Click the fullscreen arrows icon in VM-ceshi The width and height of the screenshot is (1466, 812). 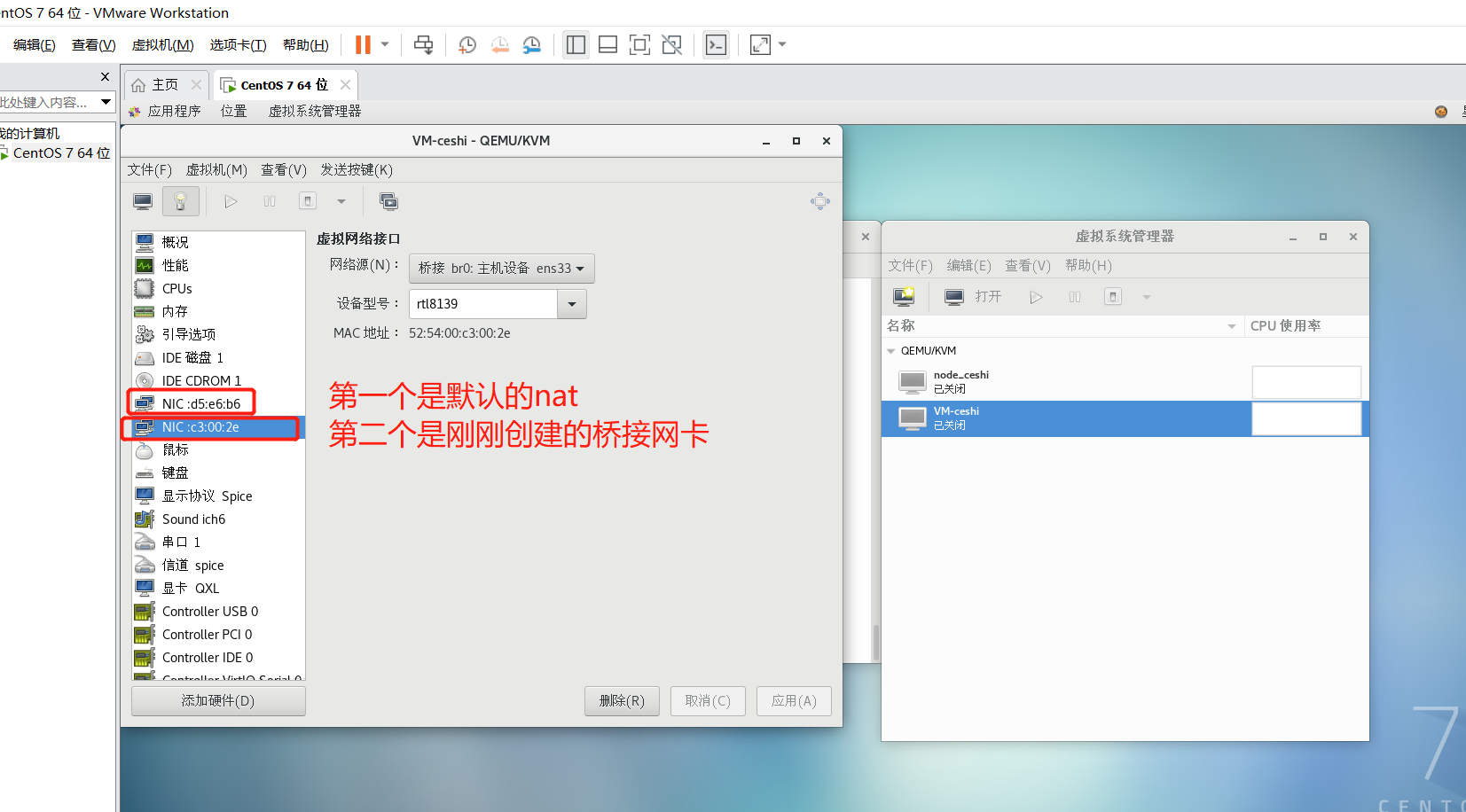pyautogui.click(x=820, y=201)
